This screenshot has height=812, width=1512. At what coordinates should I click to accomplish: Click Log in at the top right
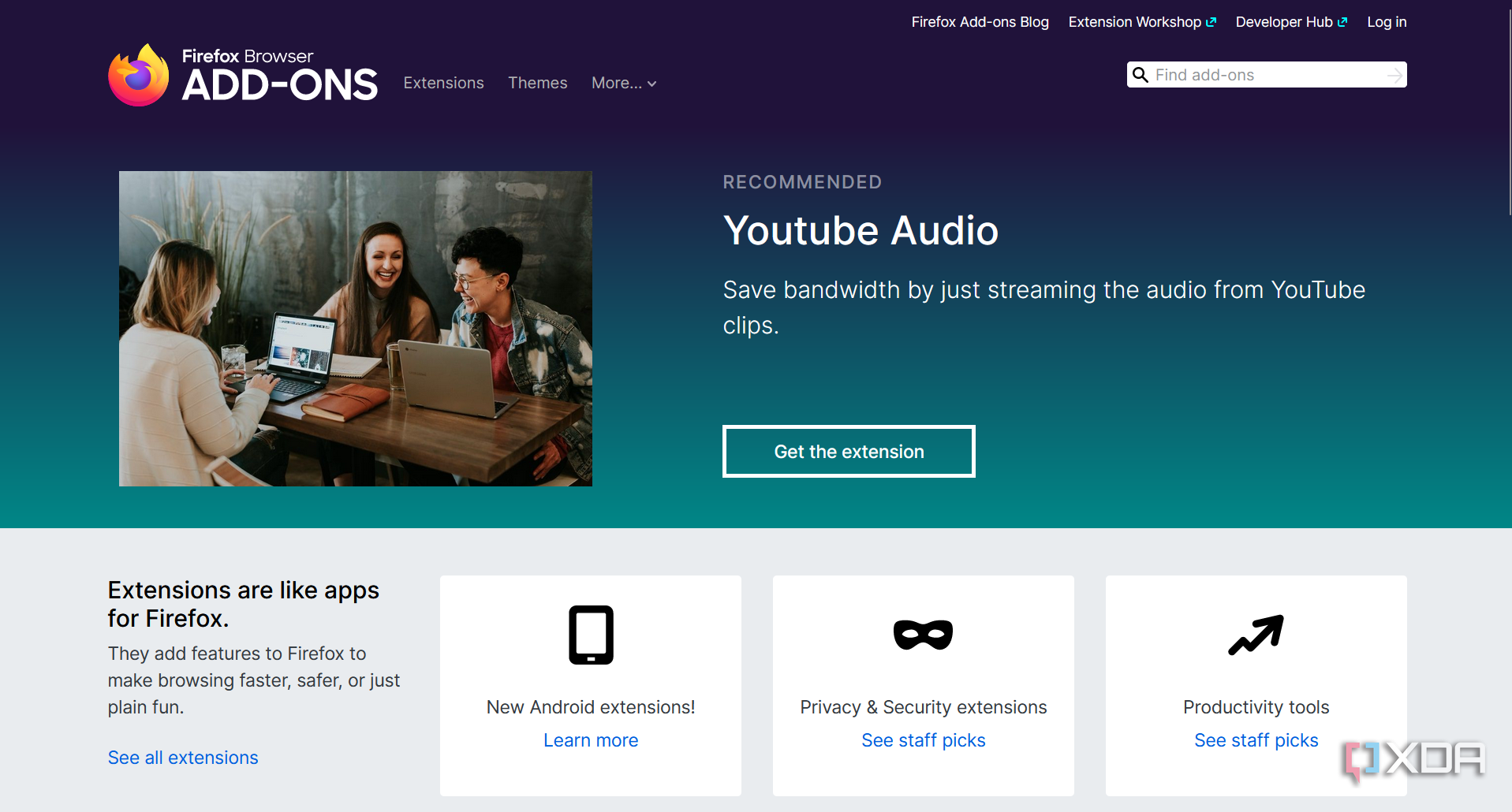point(1387,22)
